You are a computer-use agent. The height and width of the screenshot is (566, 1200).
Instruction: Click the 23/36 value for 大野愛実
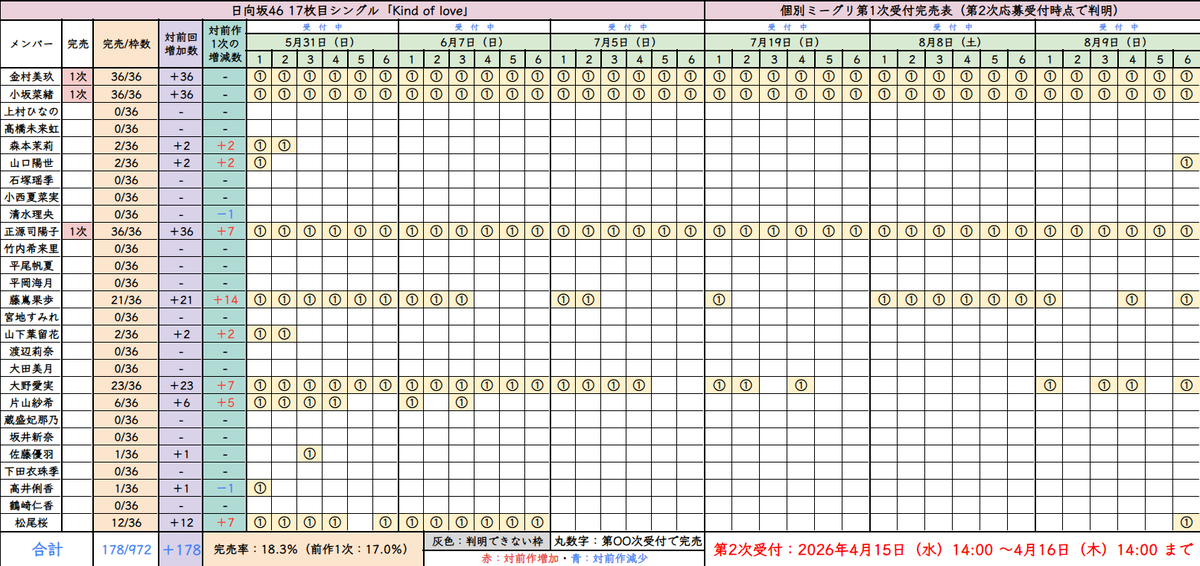click(125, 384)
